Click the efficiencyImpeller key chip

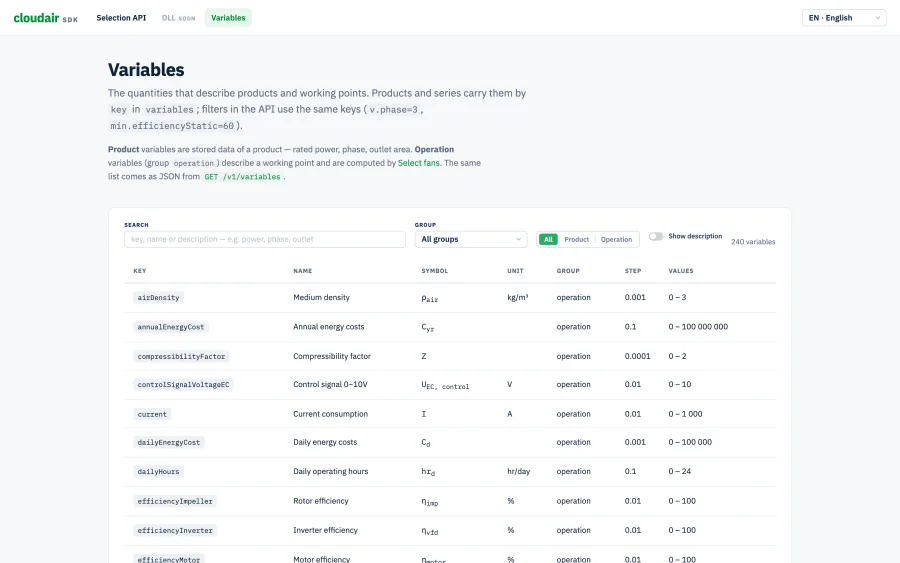click(x=175, y=502)
